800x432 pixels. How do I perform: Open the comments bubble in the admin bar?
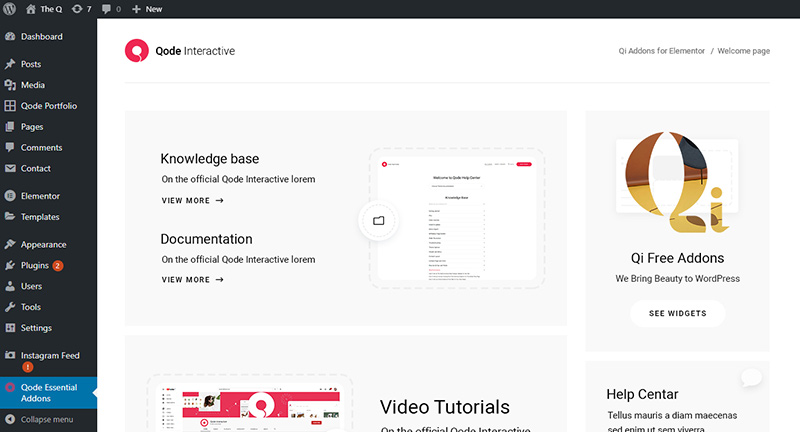coord(111,9)
